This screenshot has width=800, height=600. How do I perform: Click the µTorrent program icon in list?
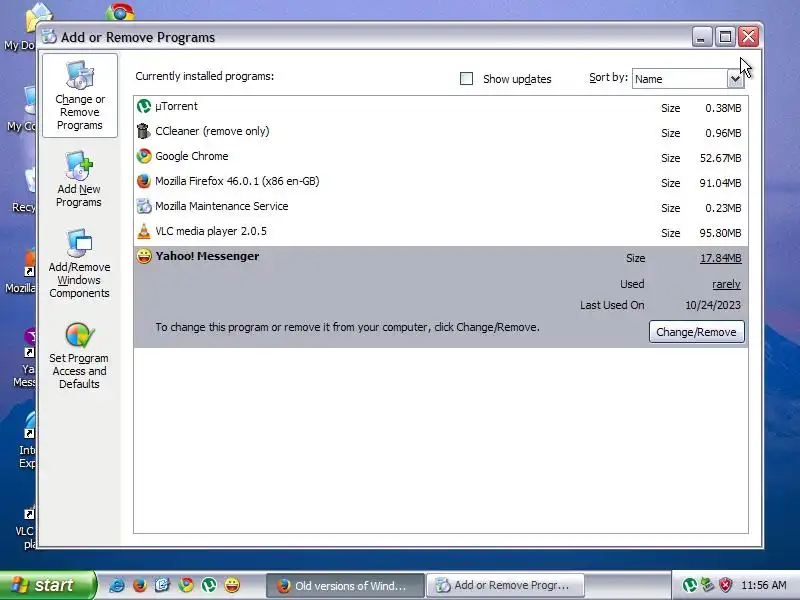tap(144, 106)
